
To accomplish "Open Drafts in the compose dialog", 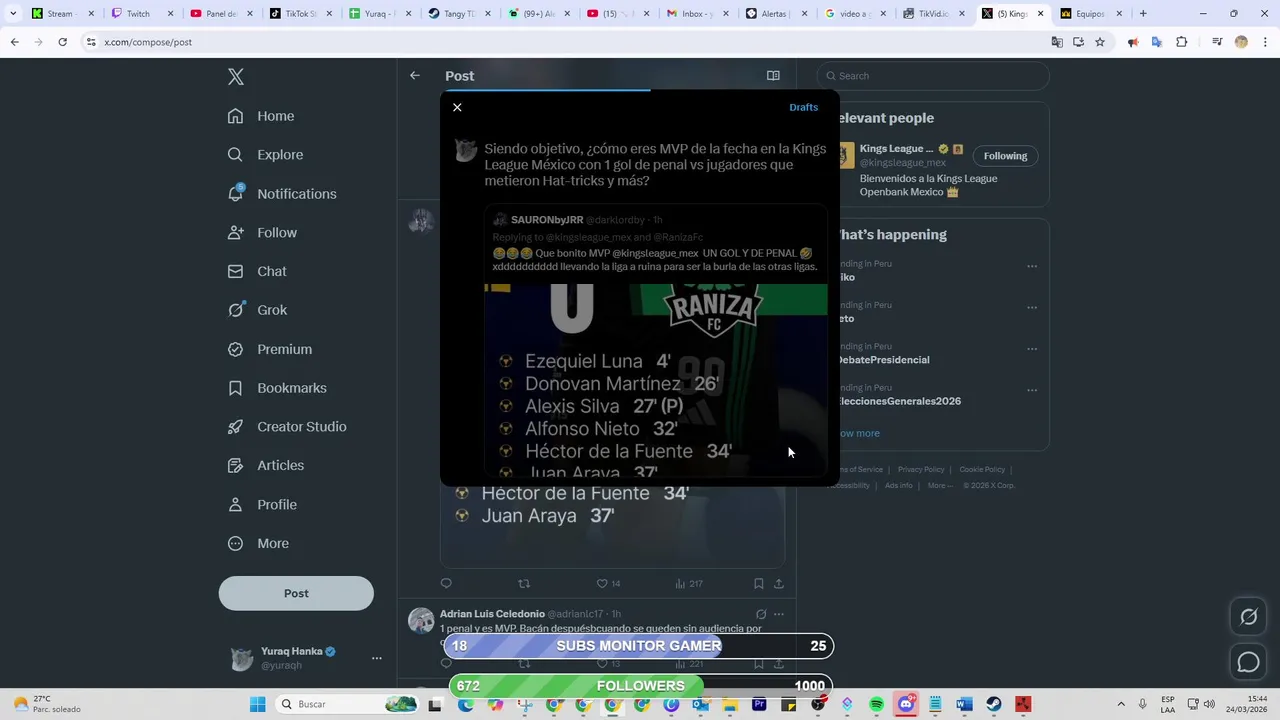I will tap(803, 107).
